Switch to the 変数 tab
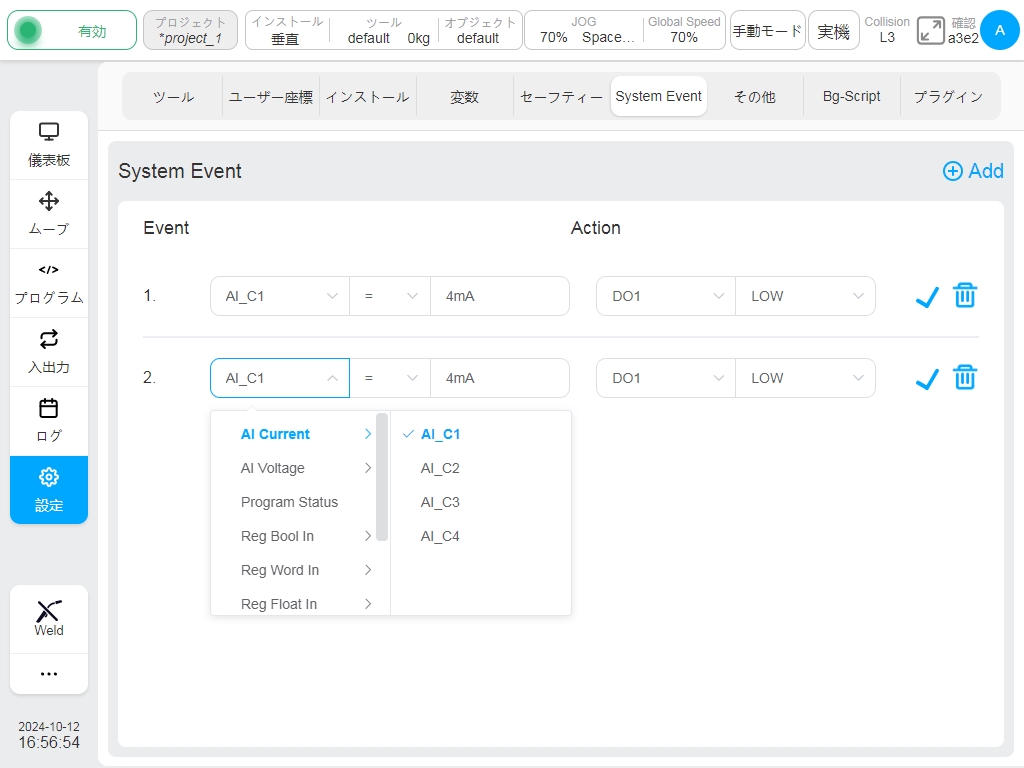This screenshot has width=1024, height=768. coord(464,97)
